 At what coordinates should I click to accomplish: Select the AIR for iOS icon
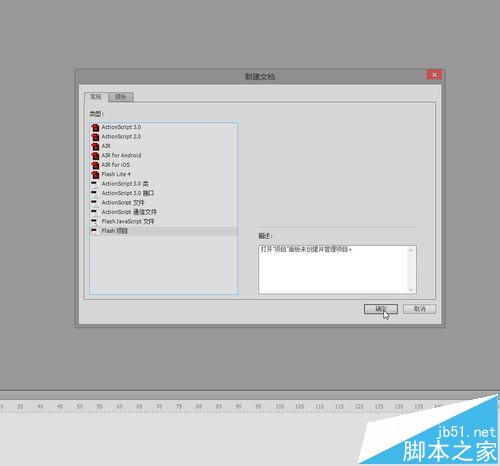point(95,165)
